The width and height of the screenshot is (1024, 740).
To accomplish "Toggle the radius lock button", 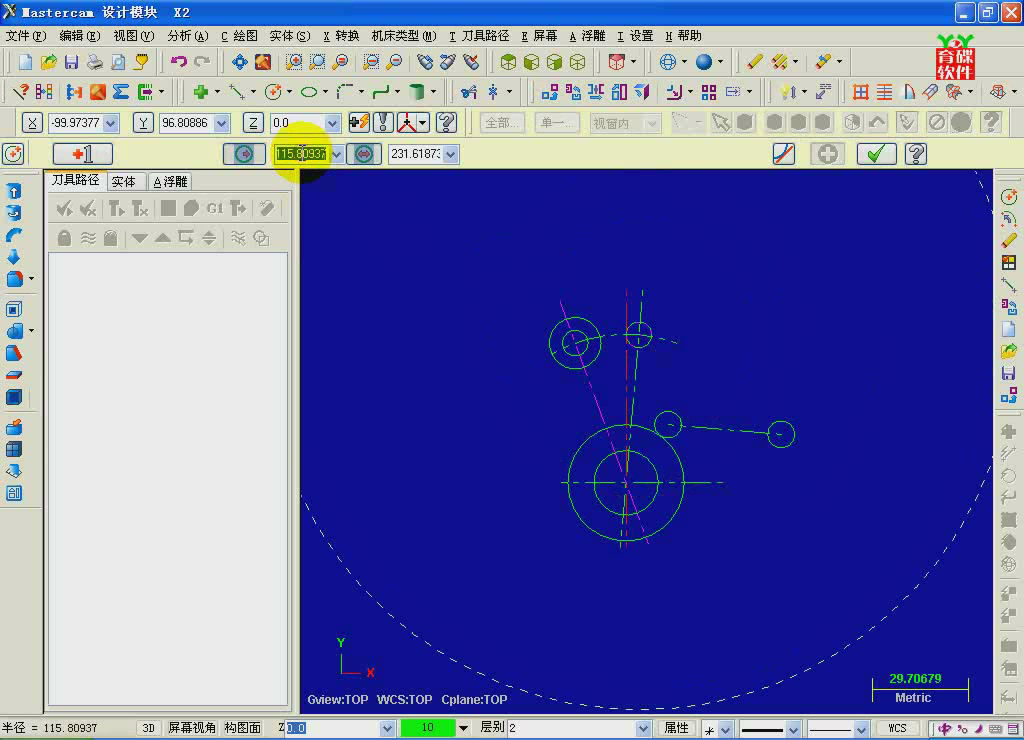I will coord(244,154).
